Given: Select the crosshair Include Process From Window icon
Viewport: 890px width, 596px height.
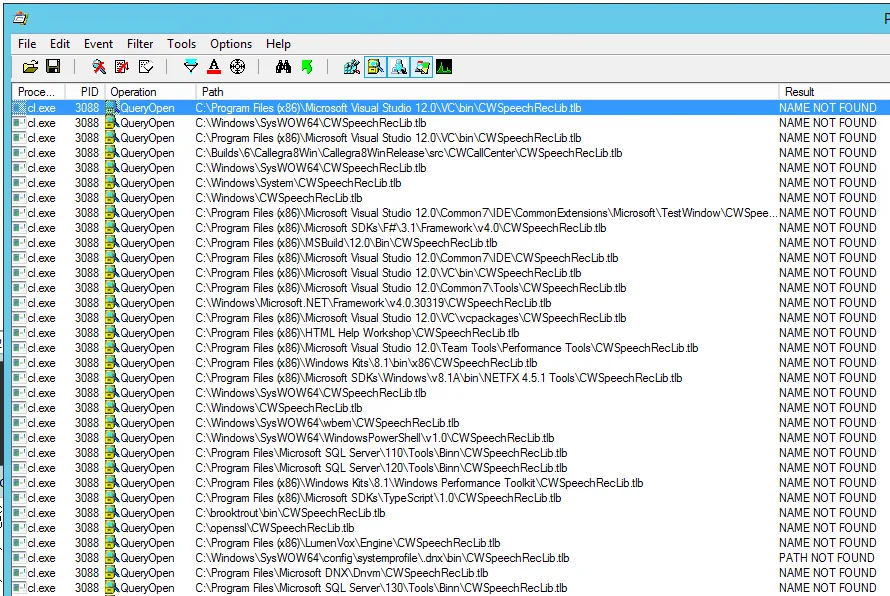Looking at the screenshot, I should click(237, 67).
